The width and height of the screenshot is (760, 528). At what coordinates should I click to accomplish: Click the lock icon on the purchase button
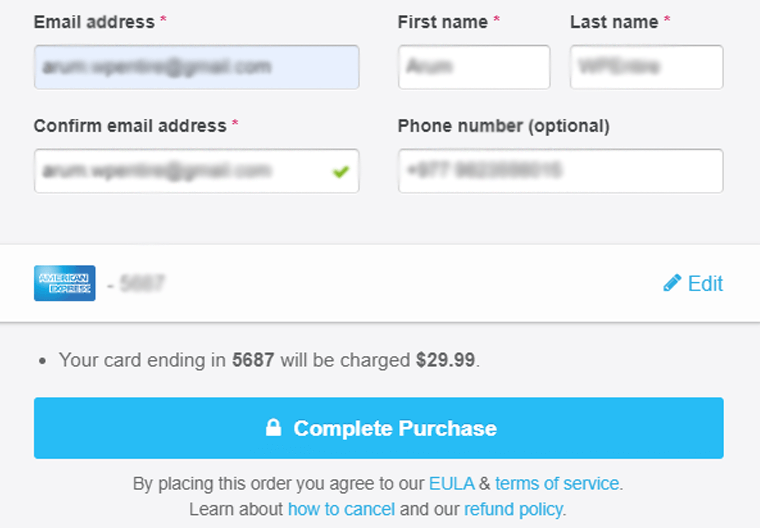click(272, 428)
